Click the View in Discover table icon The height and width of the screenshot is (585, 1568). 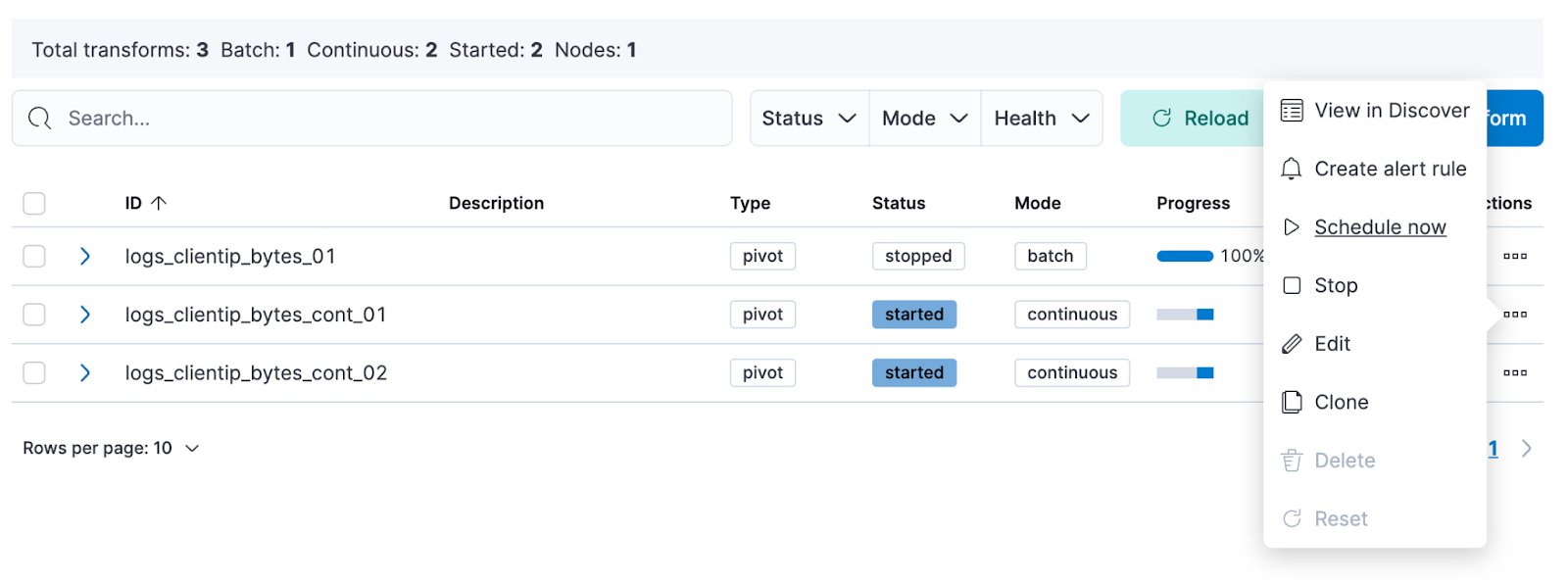point(1292,111)
